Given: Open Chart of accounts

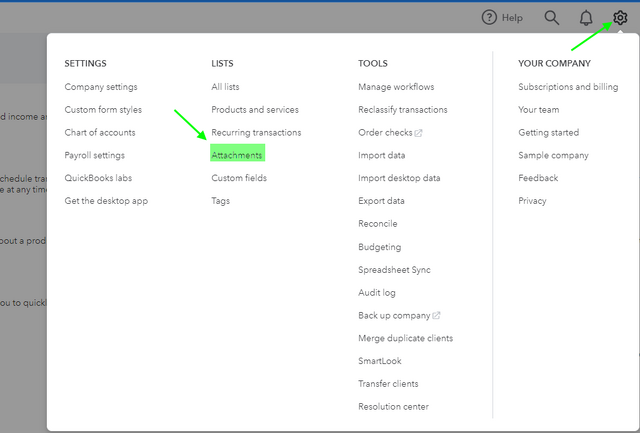Looking at the screenshot, I should (x=100, y=132).
